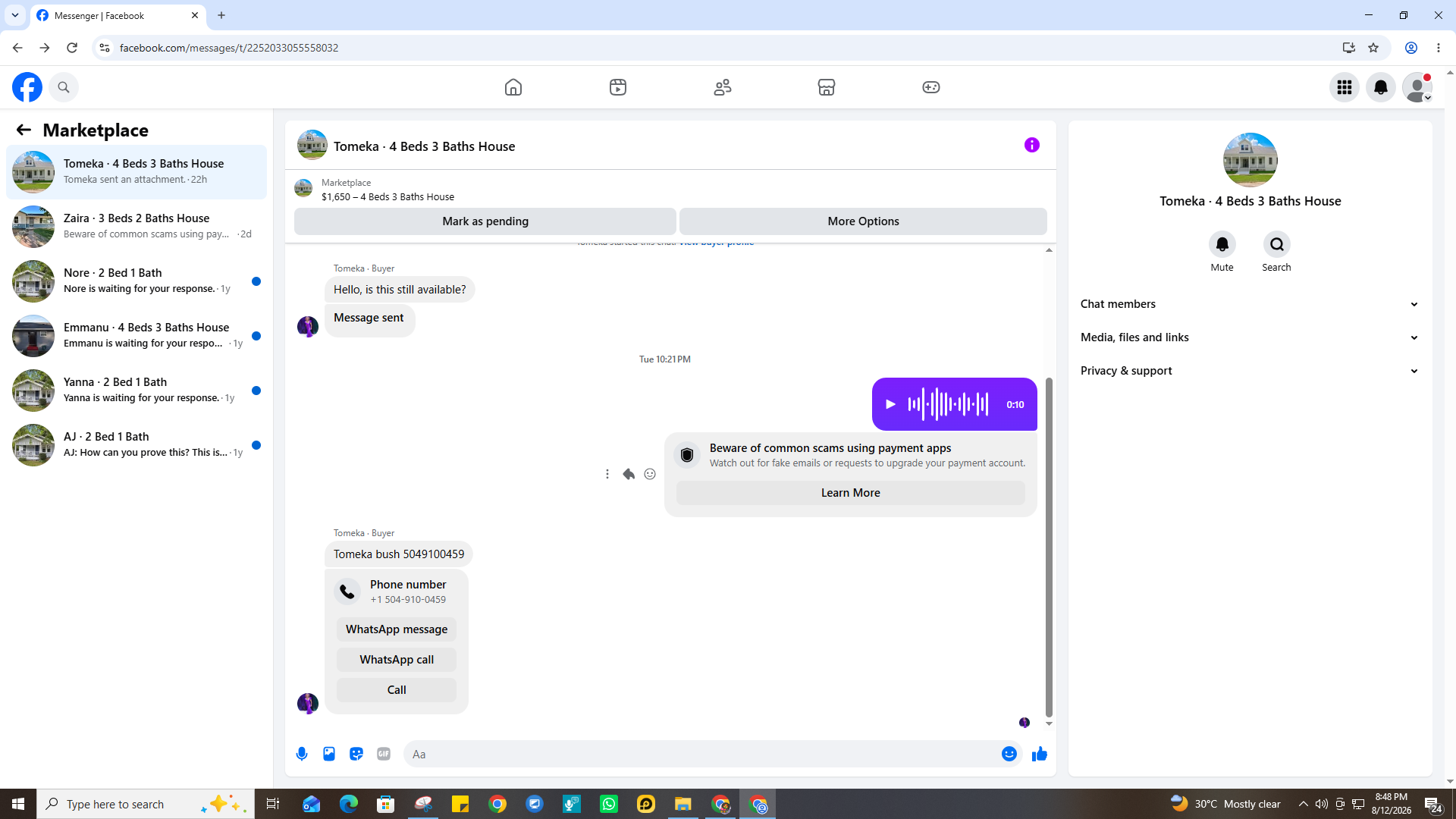Play the voice message

[891, 404]
